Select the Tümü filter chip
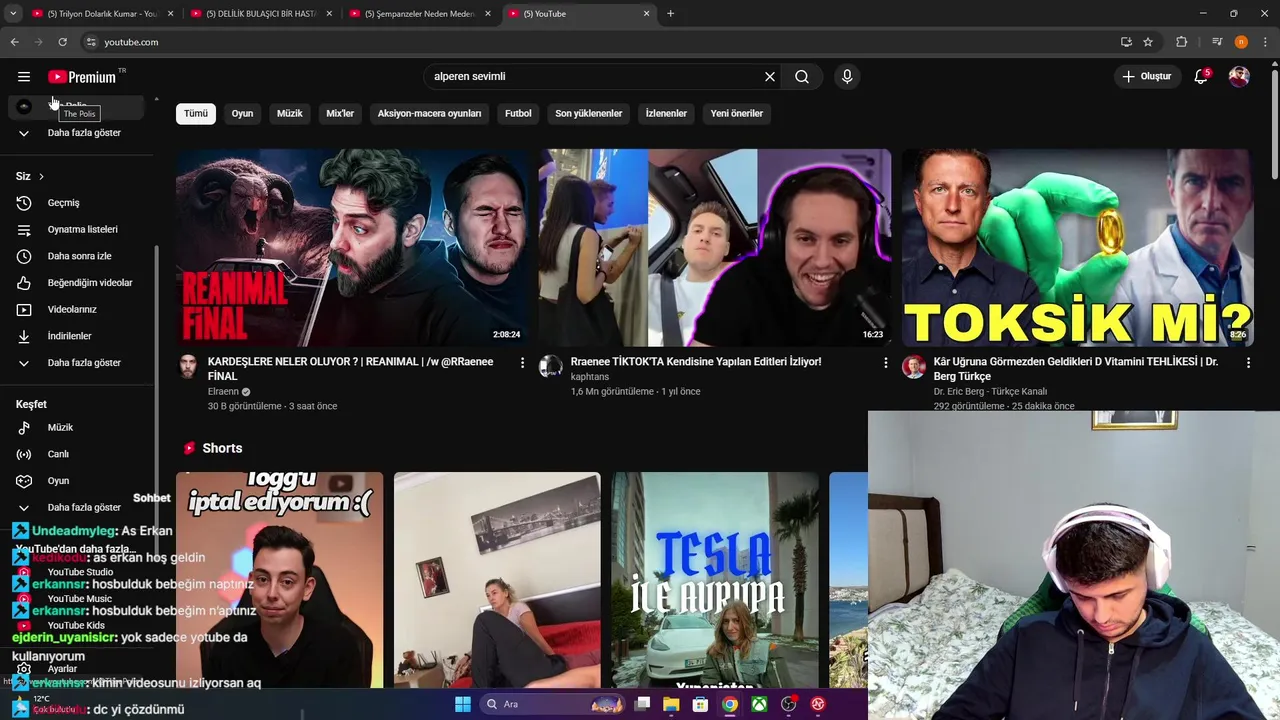The width and height of the screenshot is (1280, 720). 196,114
